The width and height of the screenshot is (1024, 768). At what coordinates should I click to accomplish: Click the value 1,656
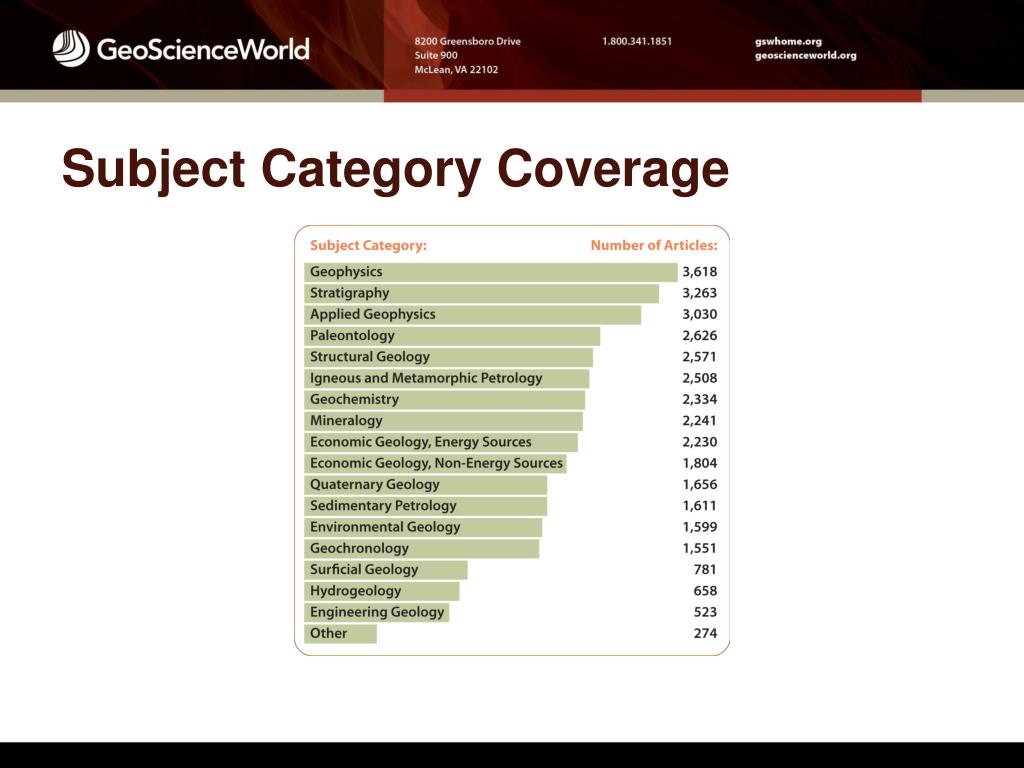click(x=699, y=485)
